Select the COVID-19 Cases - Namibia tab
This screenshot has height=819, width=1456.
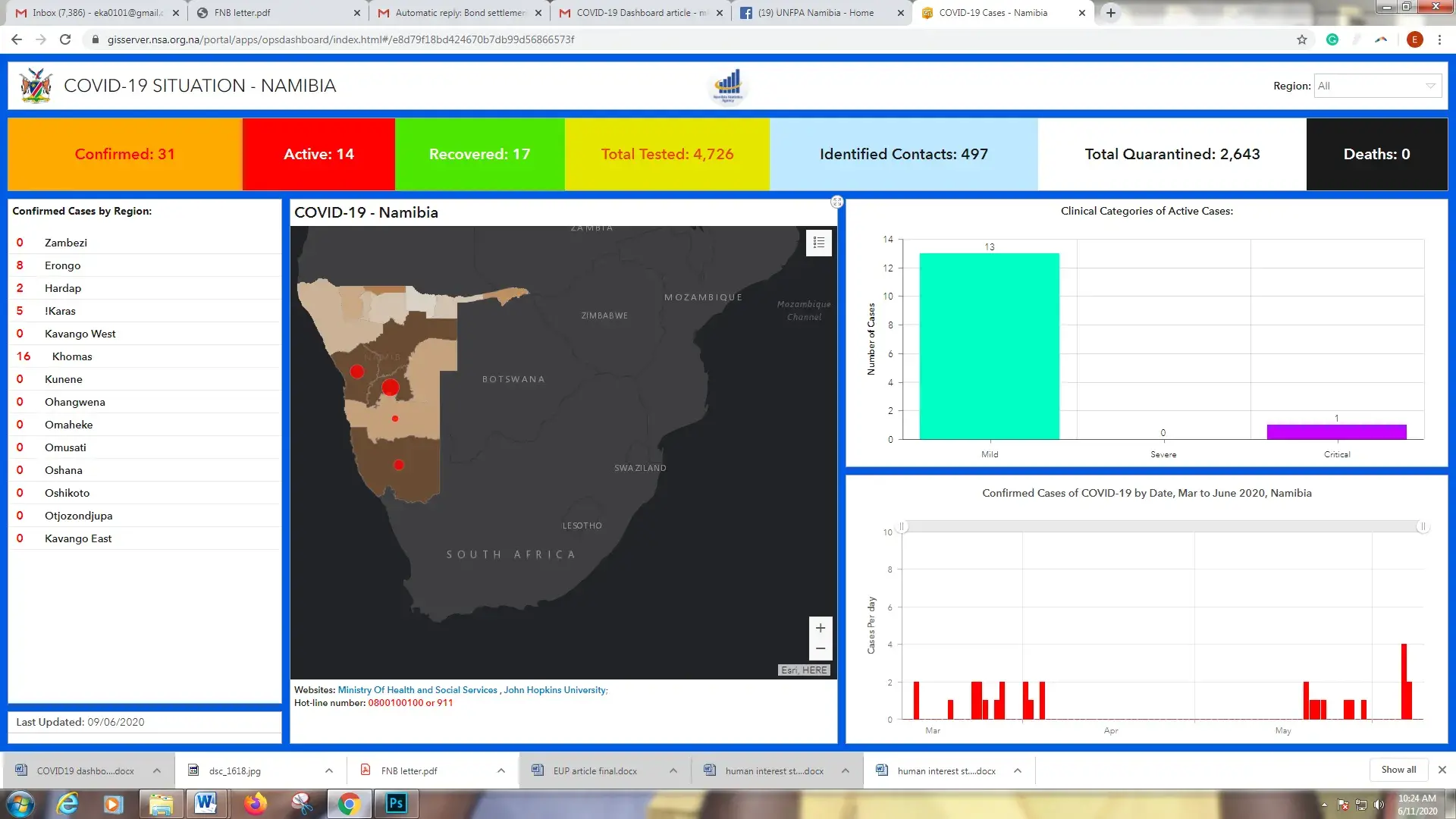pyautogui.click(x=1003, y=13)
